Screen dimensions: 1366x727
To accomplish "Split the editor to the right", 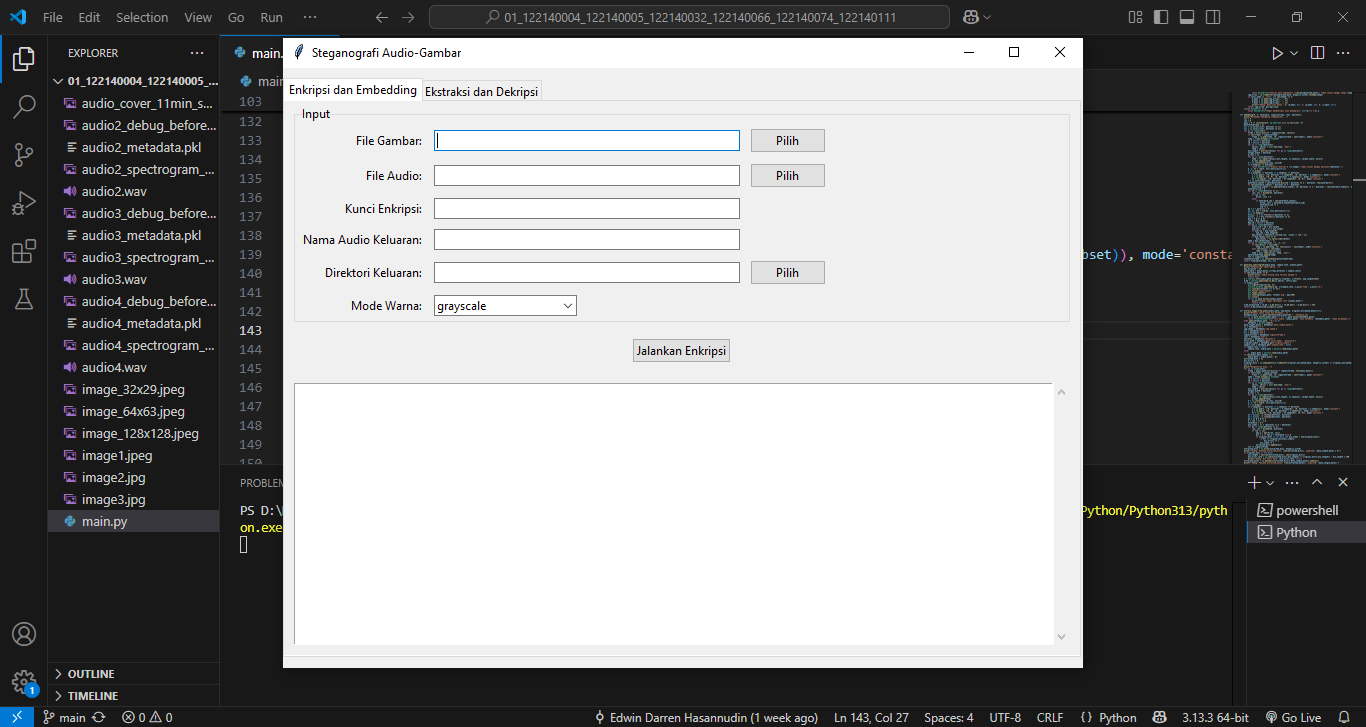I will [1317, 53].
